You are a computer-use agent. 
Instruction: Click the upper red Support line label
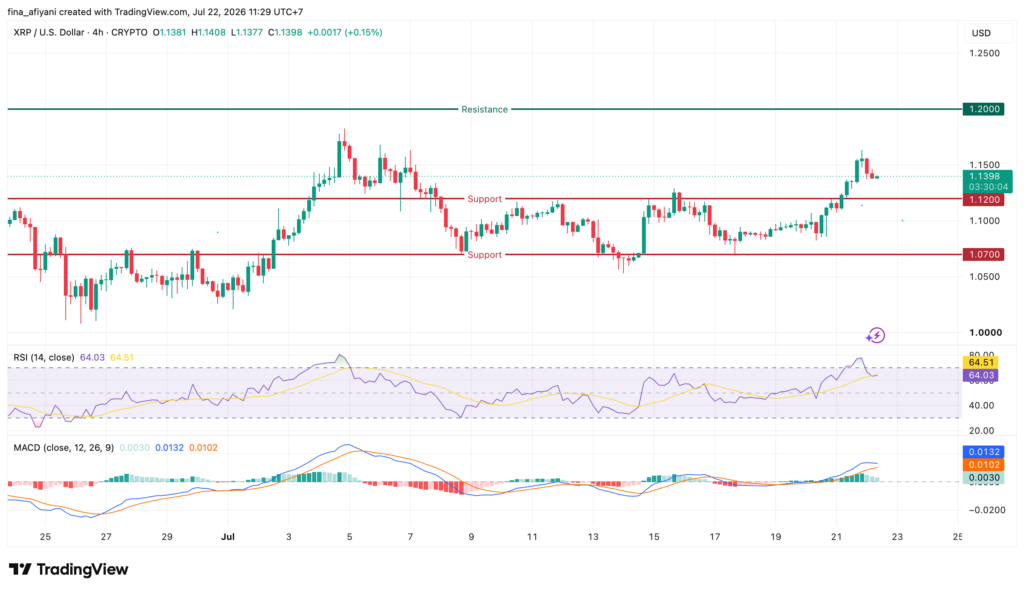pyautogui.click(x=484, y=199)
